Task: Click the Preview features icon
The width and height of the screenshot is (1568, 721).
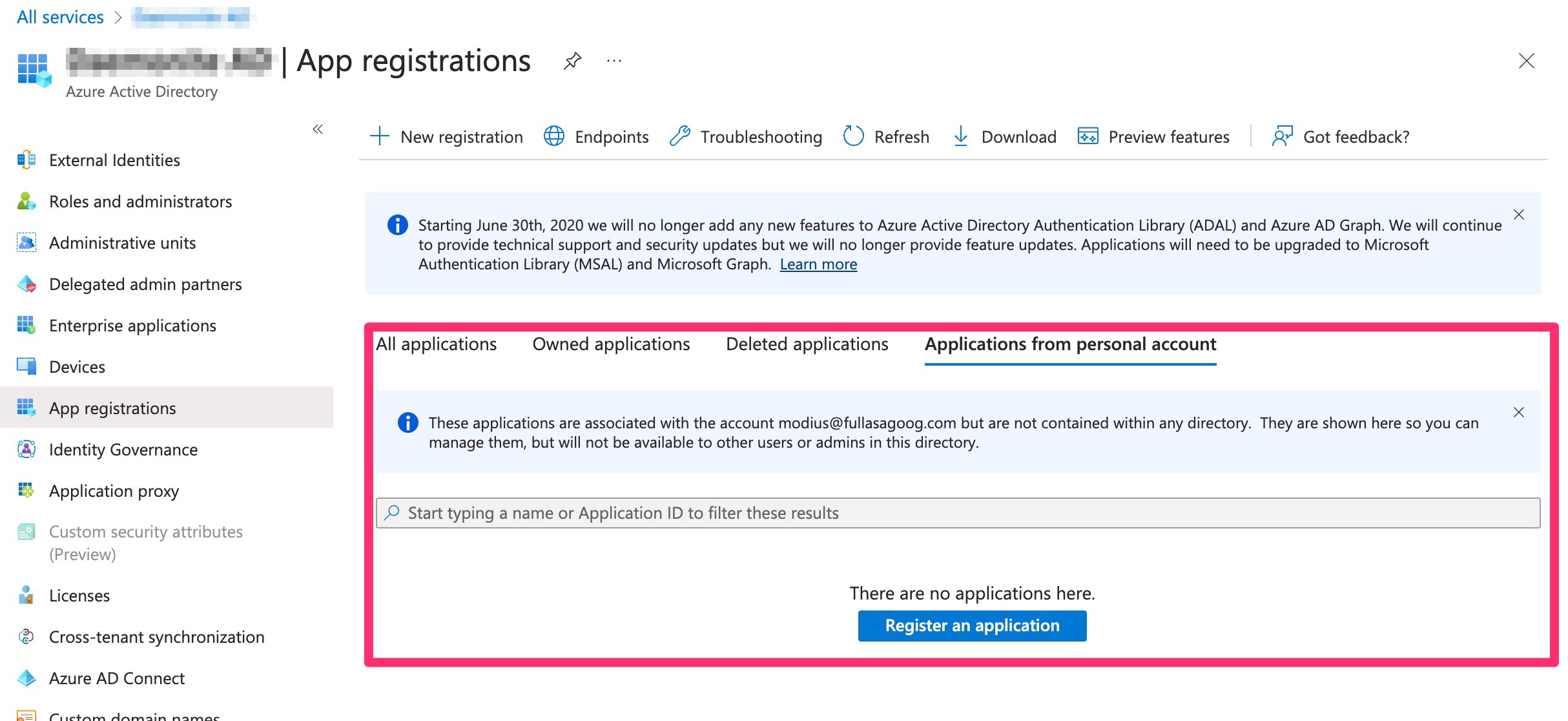Action: [1088, 136]
